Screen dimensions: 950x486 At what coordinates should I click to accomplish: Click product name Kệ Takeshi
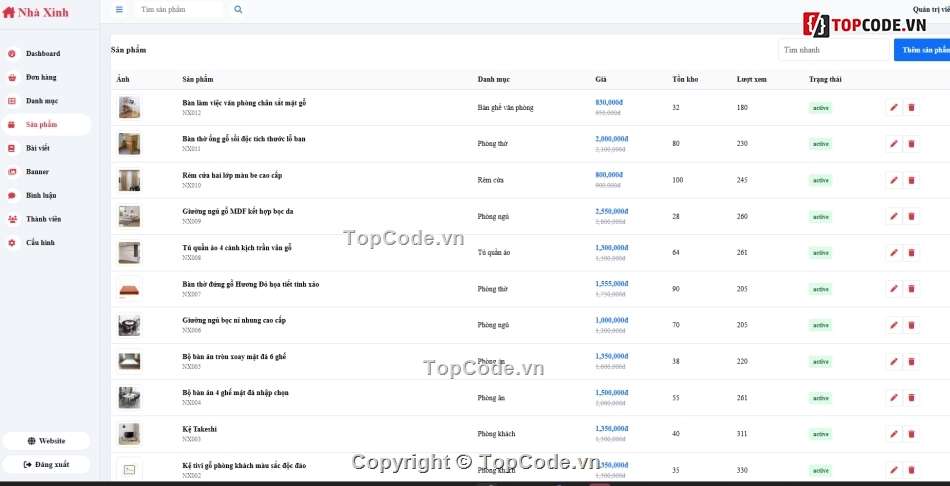pyautogui.click(x=199, y=429)
